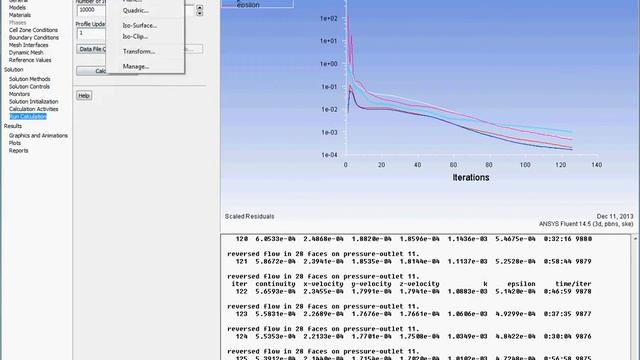Open Cell Zone Conditions
Screen dimensions: 640x360
(33, 30)
